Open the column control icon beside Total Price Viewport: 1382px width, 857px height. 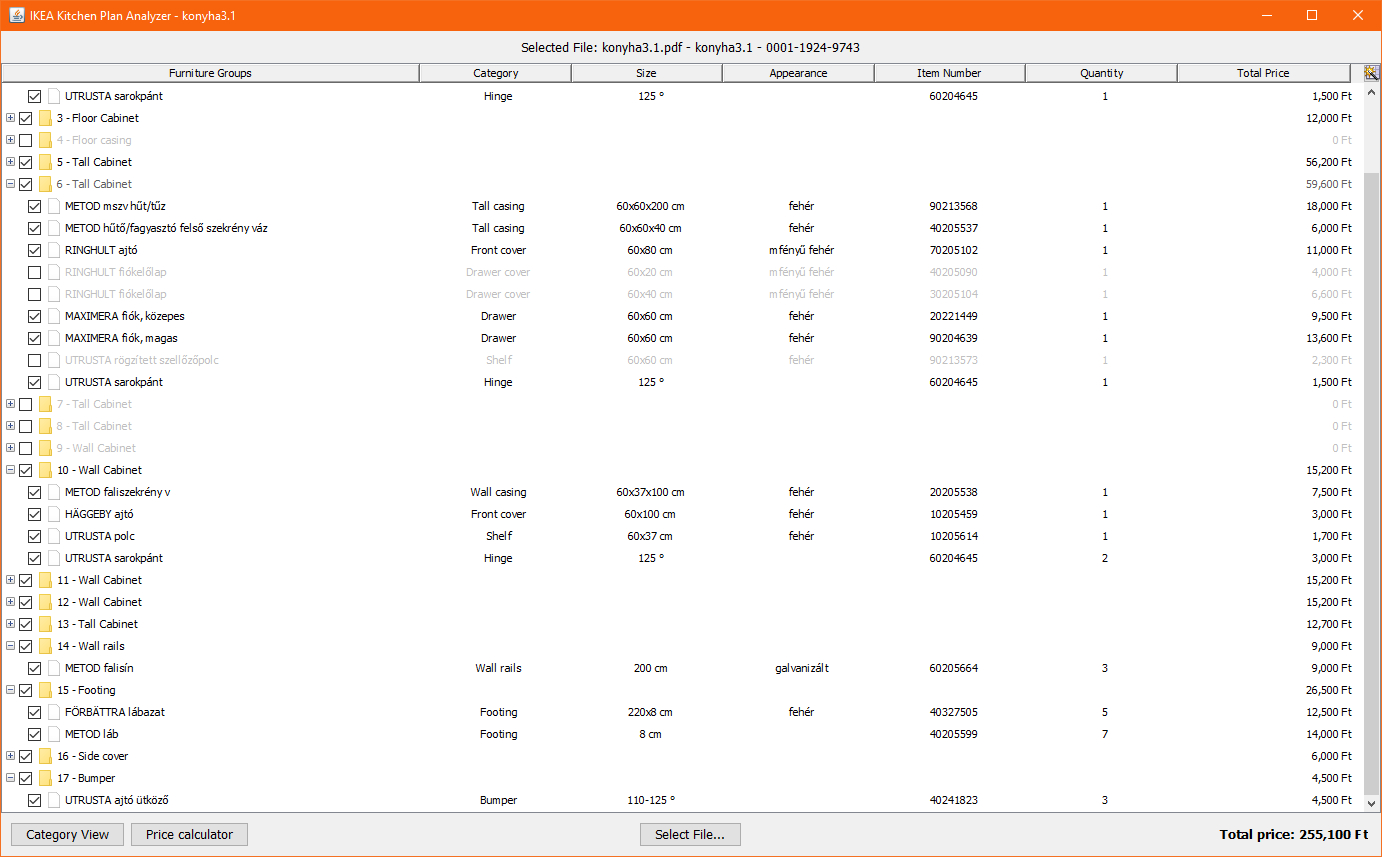click(1372, 73)
